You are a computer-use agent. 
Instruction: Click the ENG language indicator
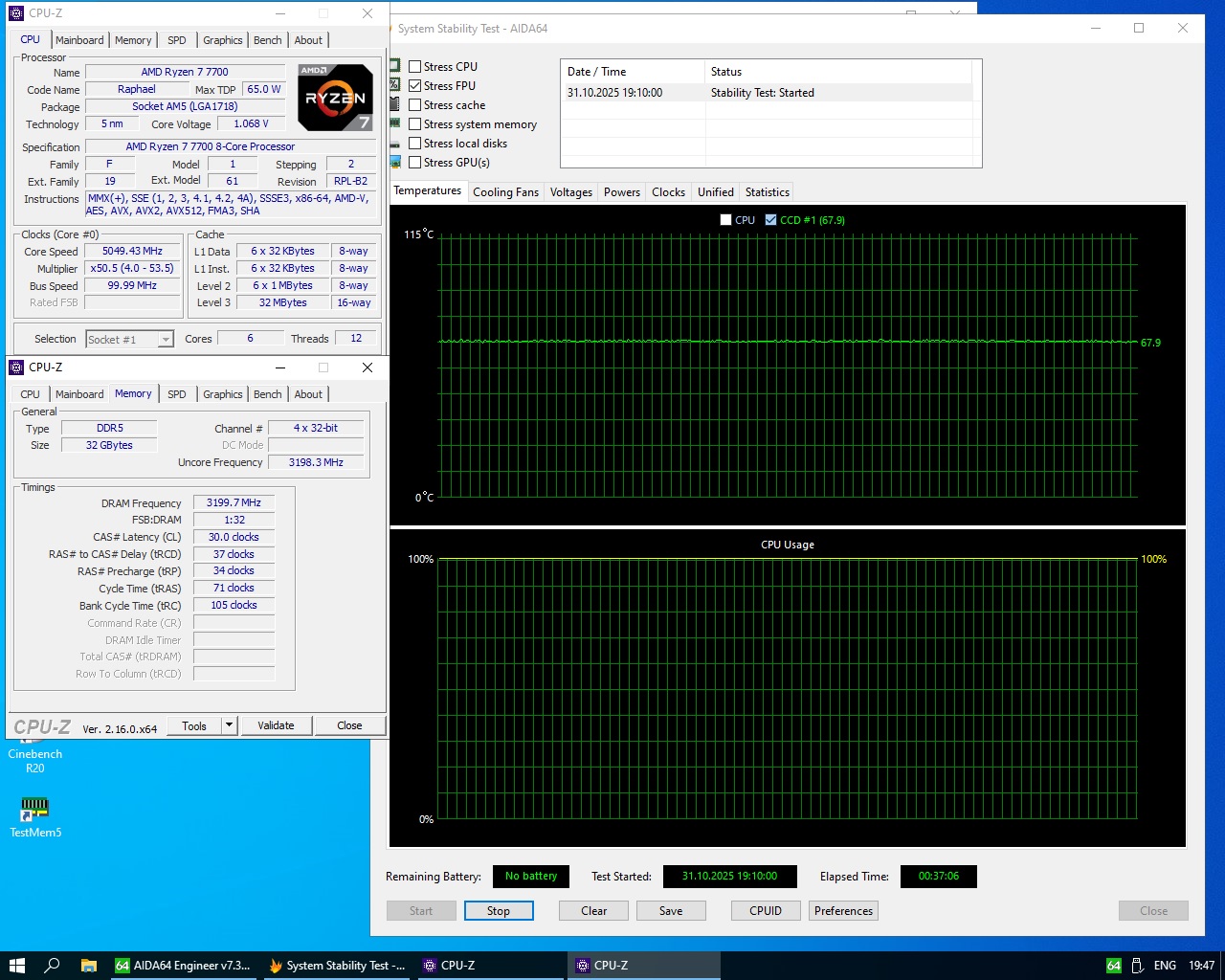[1165, 966]
